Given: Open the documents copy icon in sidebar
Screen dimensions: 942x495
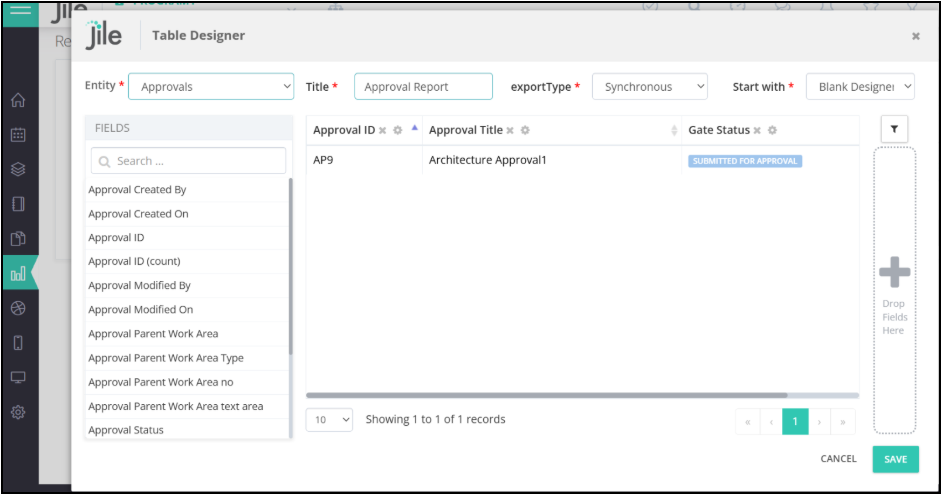Looking at the screenshot, I should 18,238.
